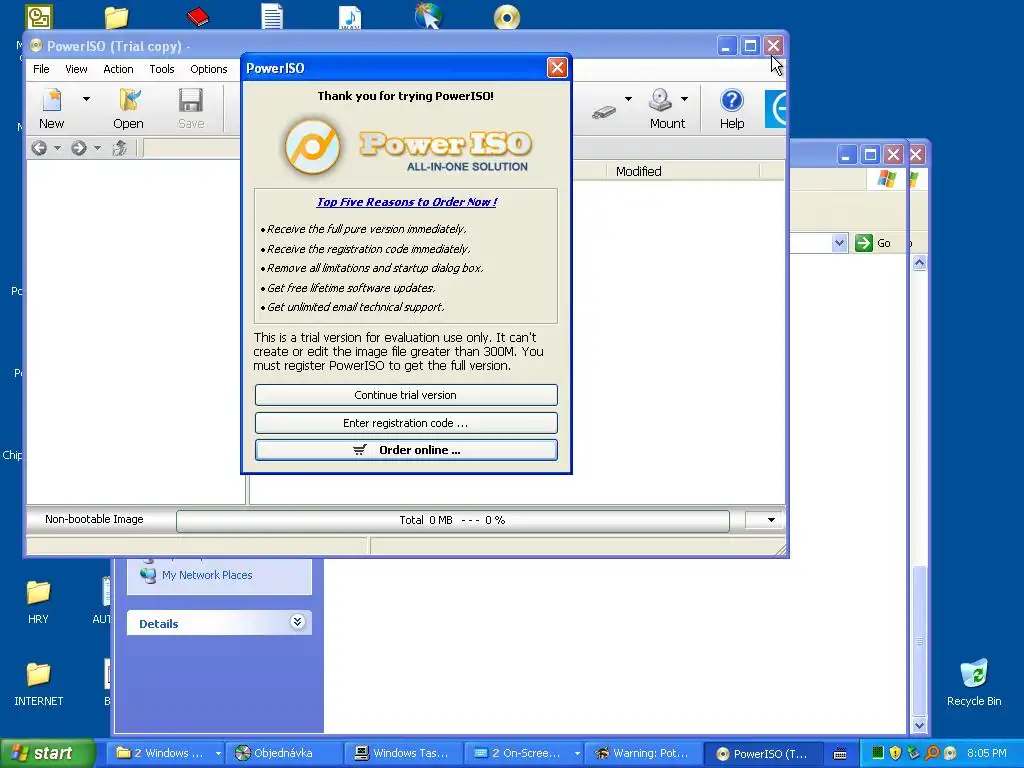Click Continue trial version button
This screenshot has width=1024, height=768.
(406, 395)
